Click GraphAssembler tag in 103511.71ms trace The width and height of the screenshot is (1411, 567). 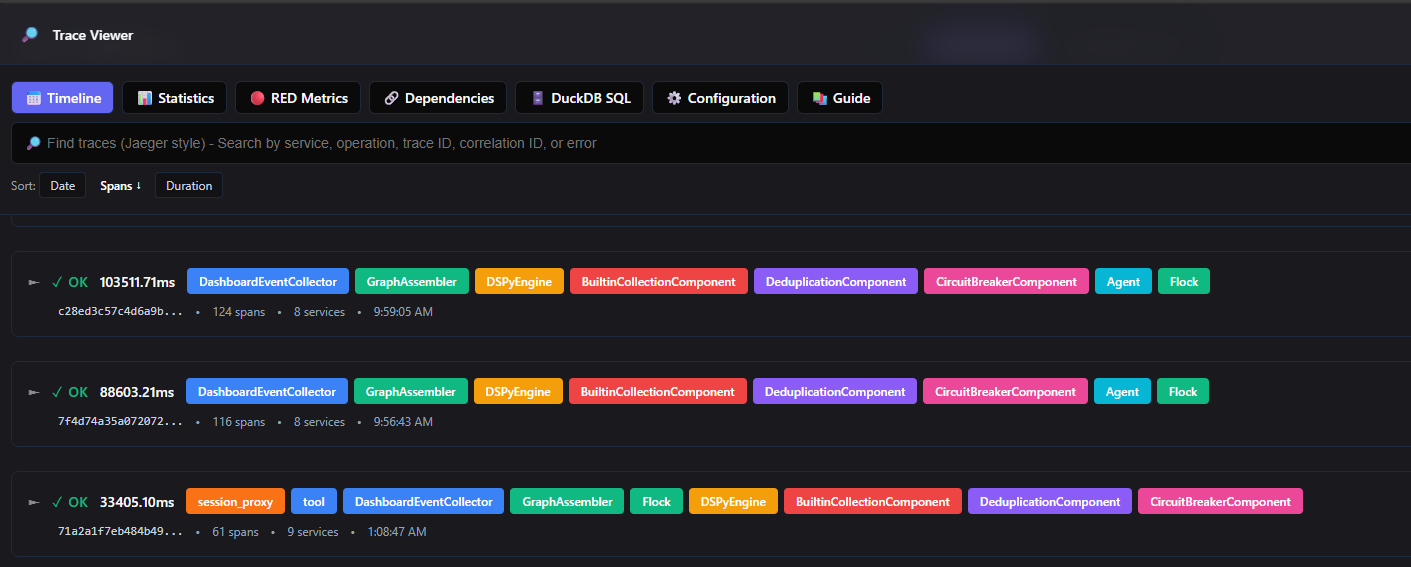coord(412,282)
